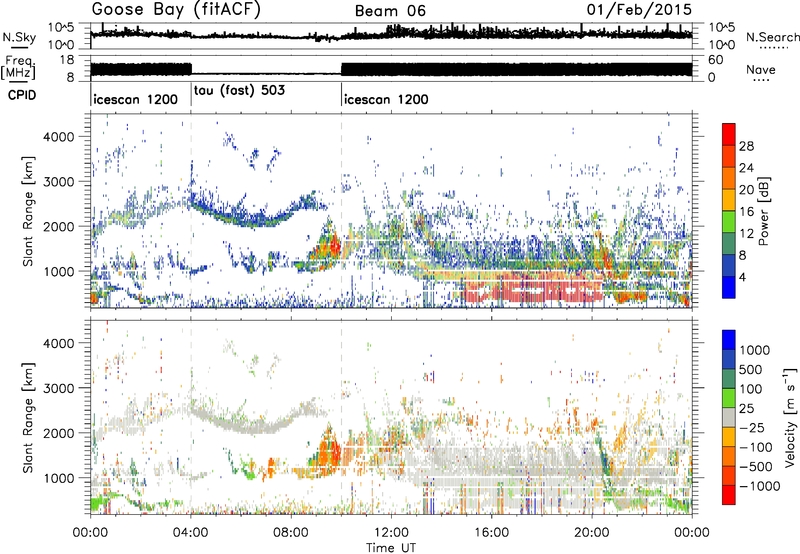Click the "04:00" time tick label
Viewport: 800px width, 554px height.
(190, 533)
